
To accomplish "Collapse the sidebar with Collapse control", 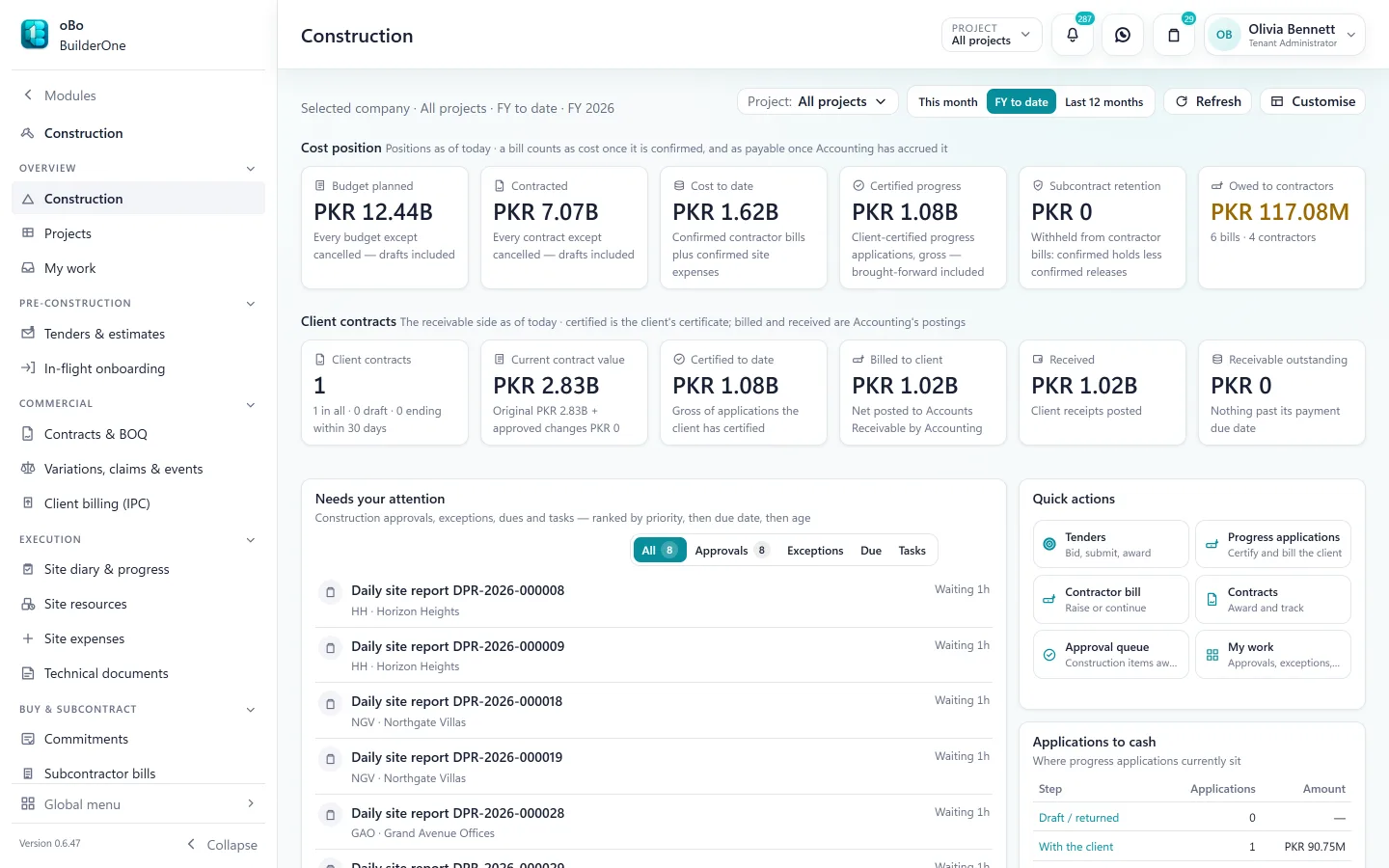I will (222, 845).
